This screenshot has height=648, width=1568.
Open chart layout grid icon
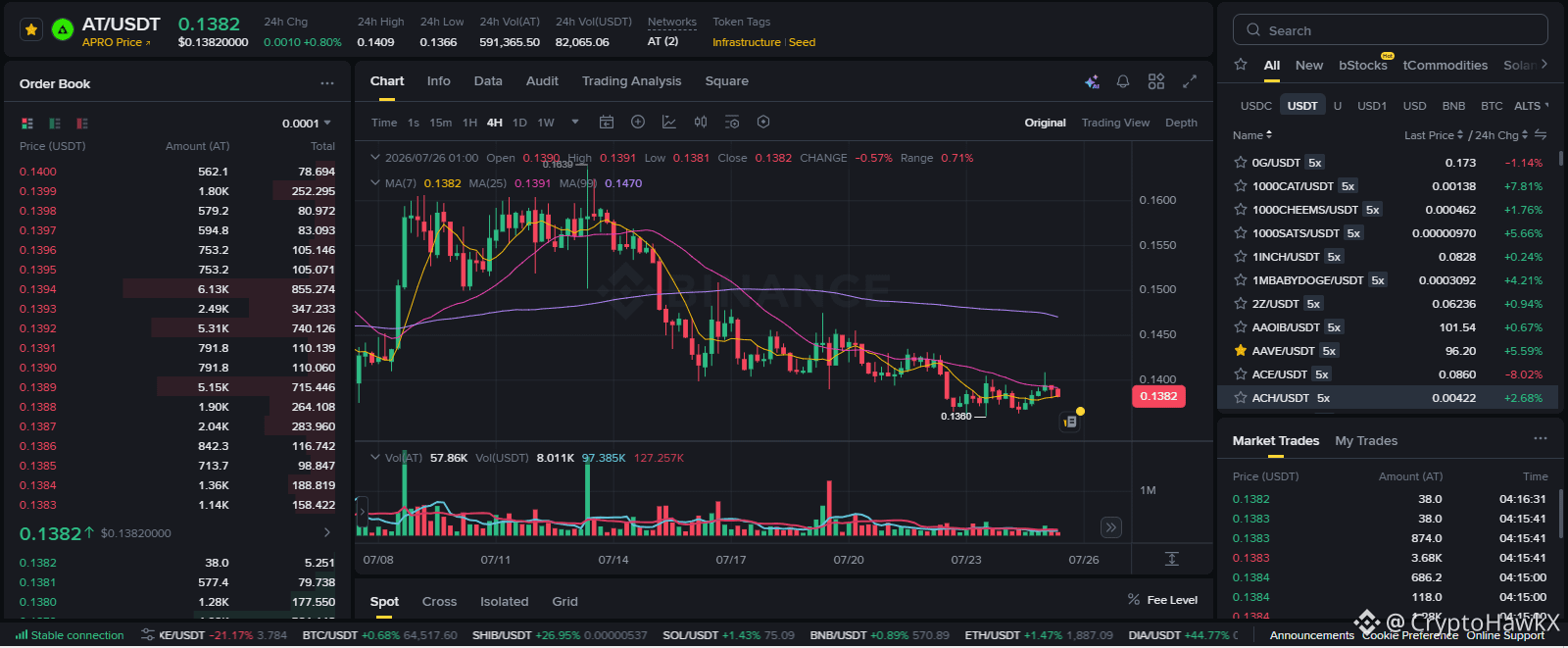point(1156,81)
